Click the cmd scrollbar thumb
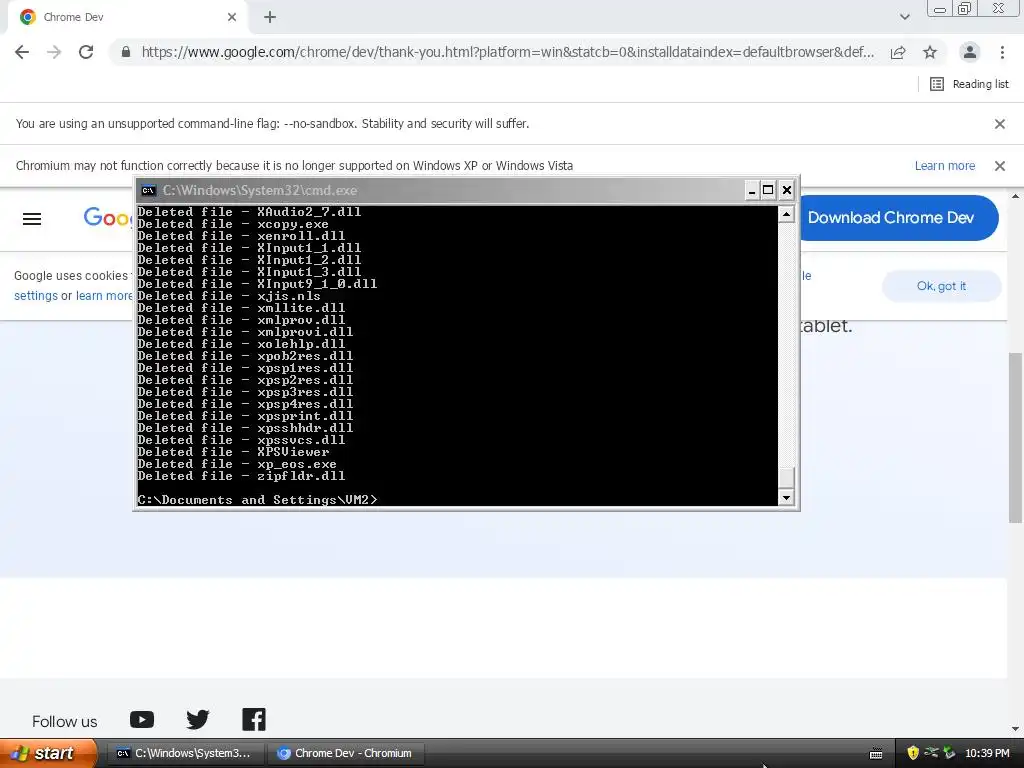1024x768 pixels. pos(786,477)
